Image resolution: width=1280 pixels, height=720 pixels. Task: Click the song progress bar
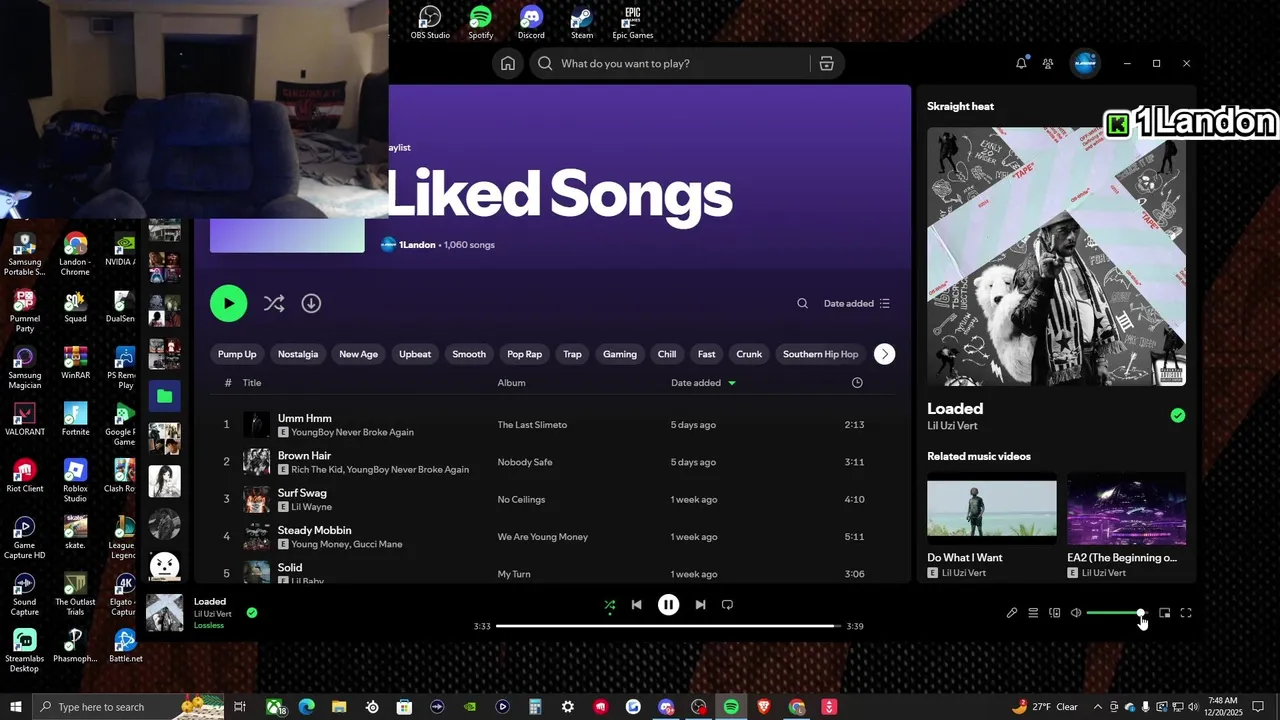(x=668, y=626)
